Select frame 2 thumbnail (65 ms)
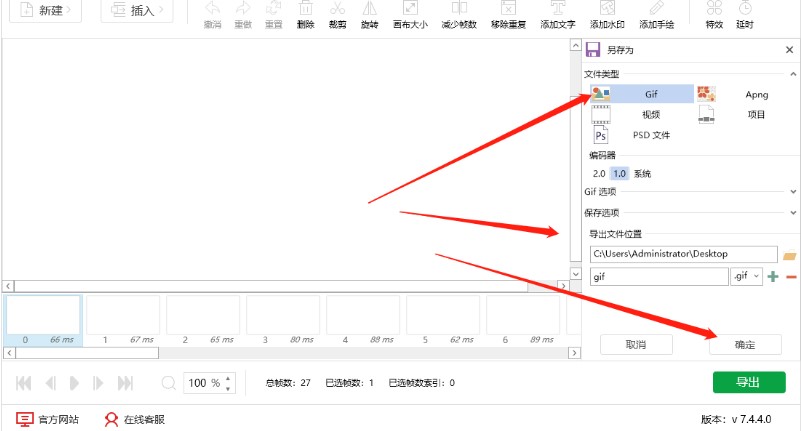The height and width of the screenshot is (431, 801). 203,321
